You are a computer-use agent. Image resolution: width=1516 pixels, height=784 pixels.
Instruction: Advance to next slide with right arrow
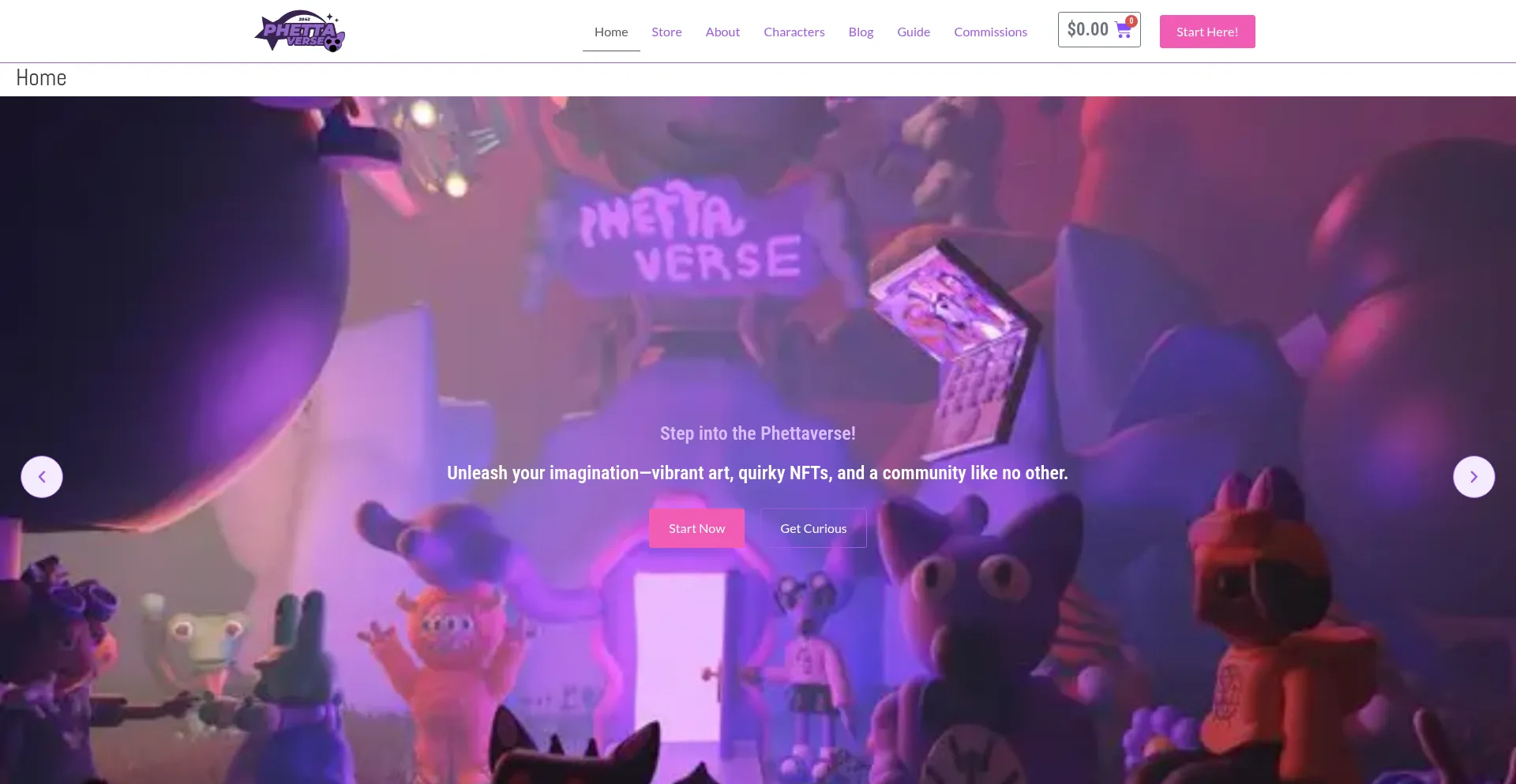pos(1474,477)
